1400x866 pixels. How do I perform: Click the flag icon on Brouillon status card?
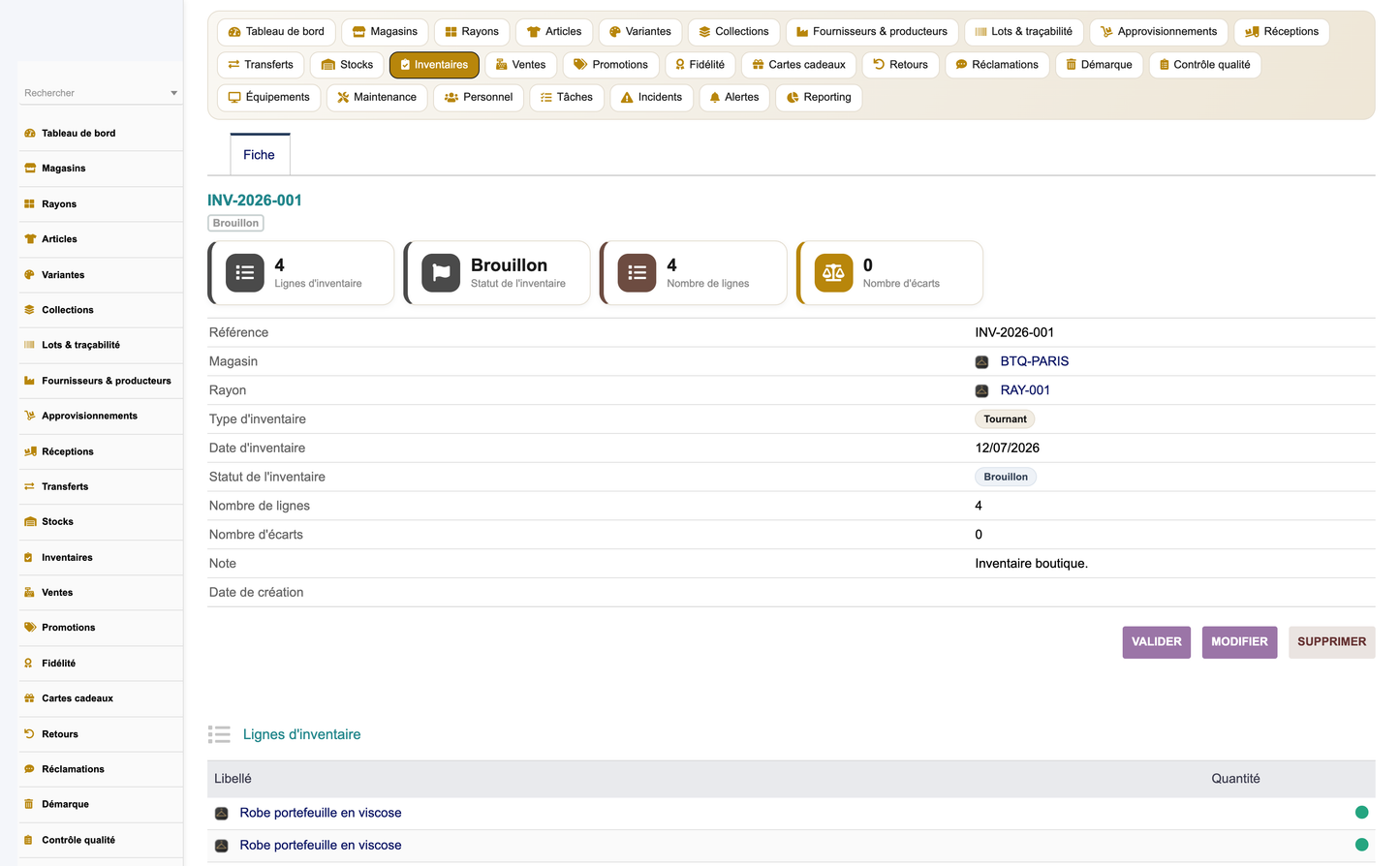(x=441, y=273)
